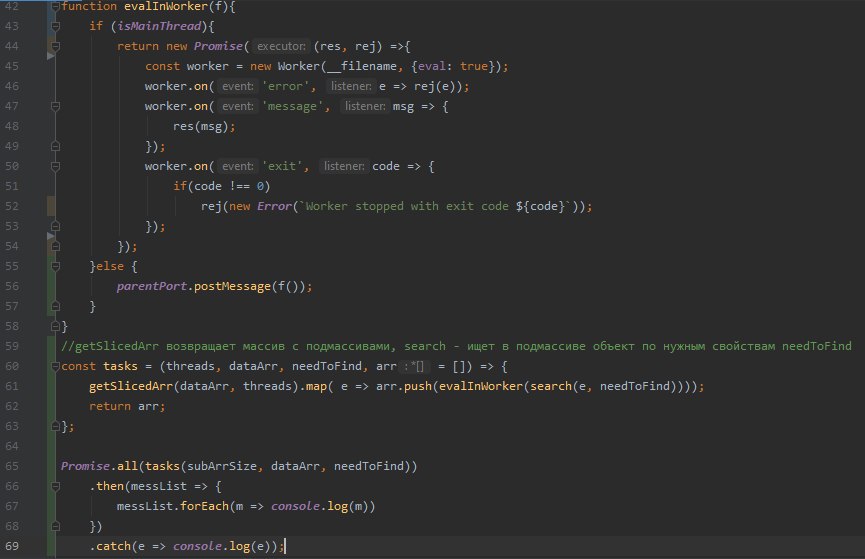Click 'tasks' in the const declaration
Image resolution: width=865 pixels, height=559 pixels.
coord(120,366)
